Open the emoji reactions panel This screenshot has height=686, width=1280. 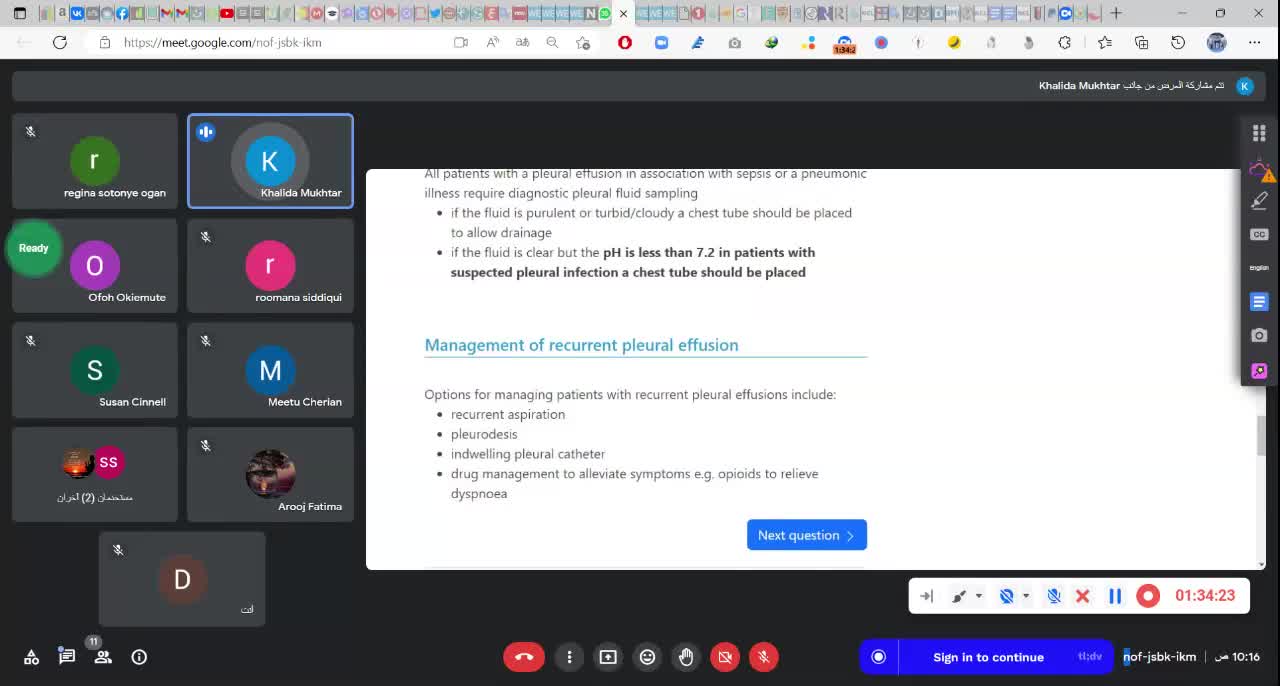[647, 657]
